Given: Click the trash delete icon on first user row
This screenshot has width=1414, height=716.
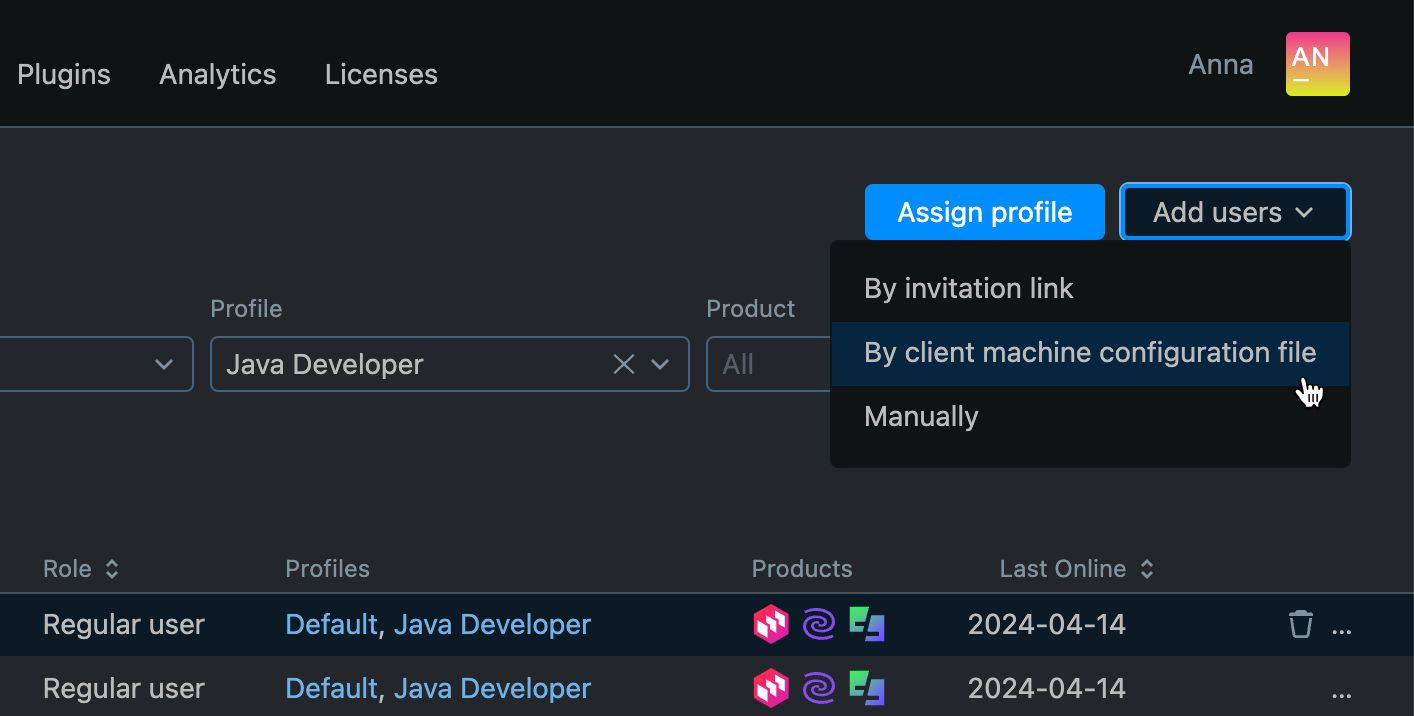Looking at the screenshot, I should (x=1300, y=624).
